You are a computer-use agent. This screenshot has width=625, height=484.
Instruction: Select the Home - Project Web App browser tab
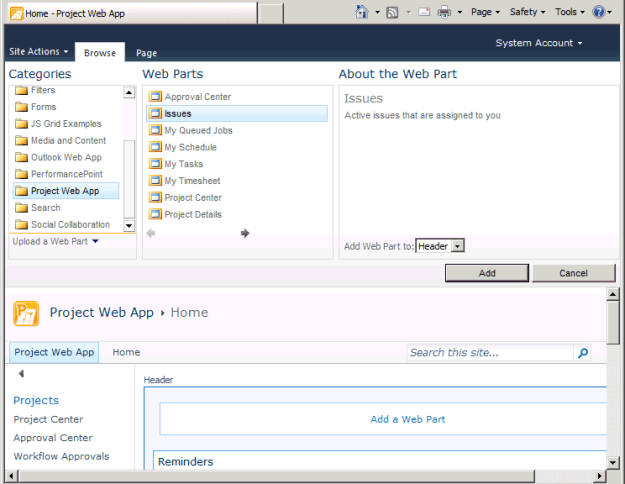[x=133, y=13]
